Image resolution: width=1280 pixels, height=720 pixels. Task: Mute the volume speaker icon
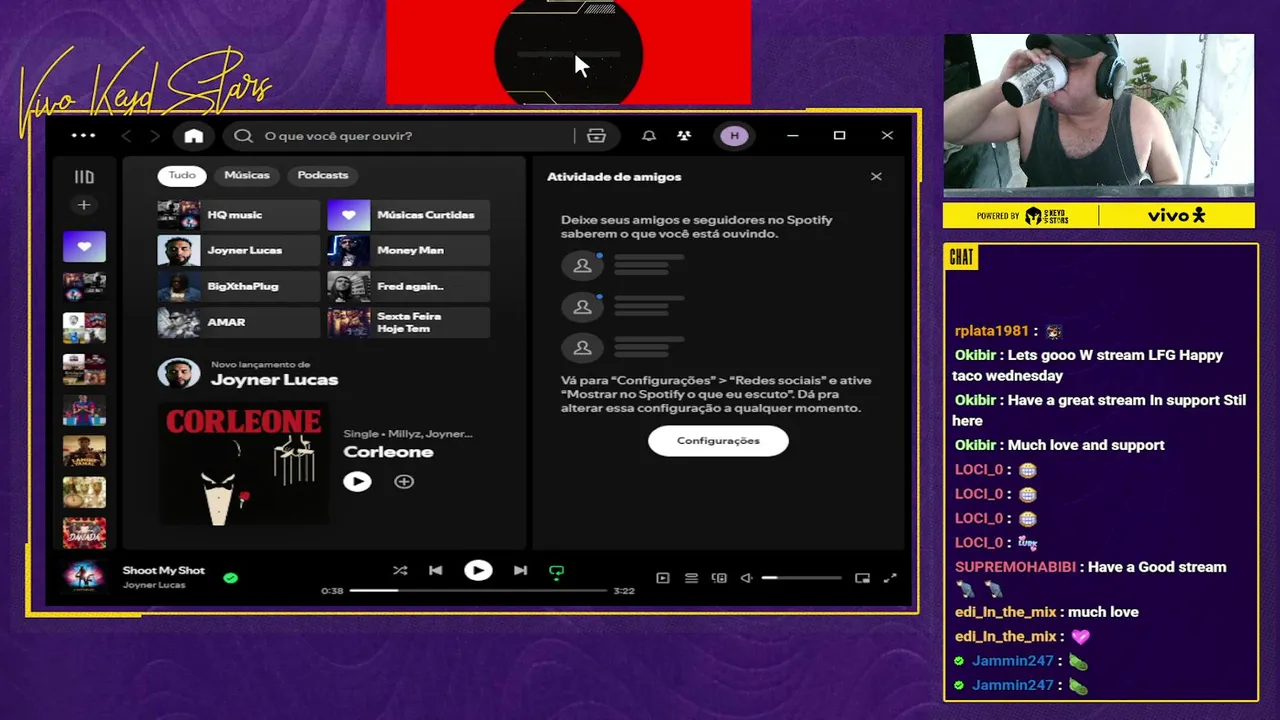(746, 578)
